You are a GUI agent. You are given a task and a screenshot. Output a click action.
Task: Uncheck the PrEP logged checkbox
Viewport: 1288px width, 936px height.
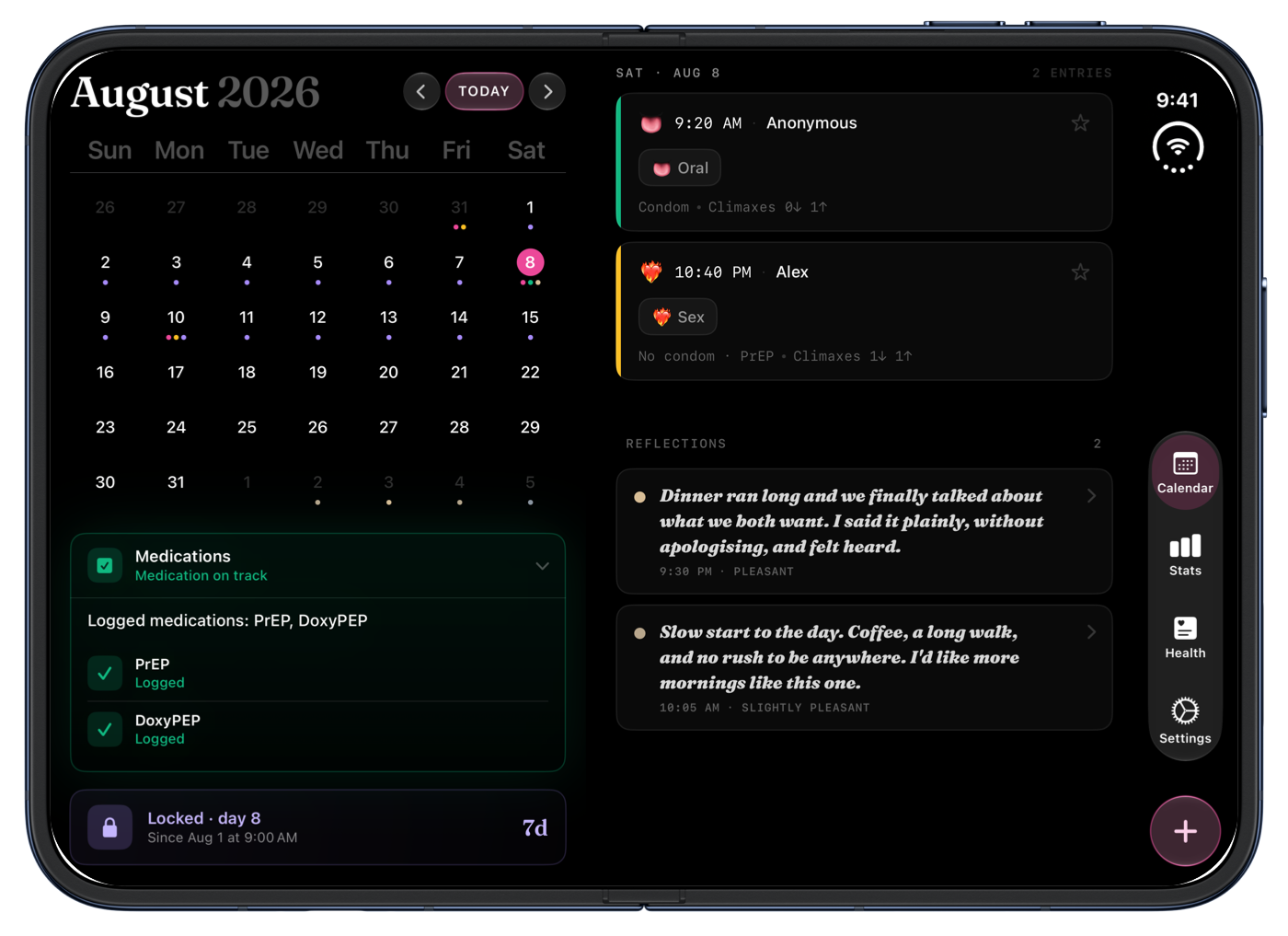[x=105, y=673]
